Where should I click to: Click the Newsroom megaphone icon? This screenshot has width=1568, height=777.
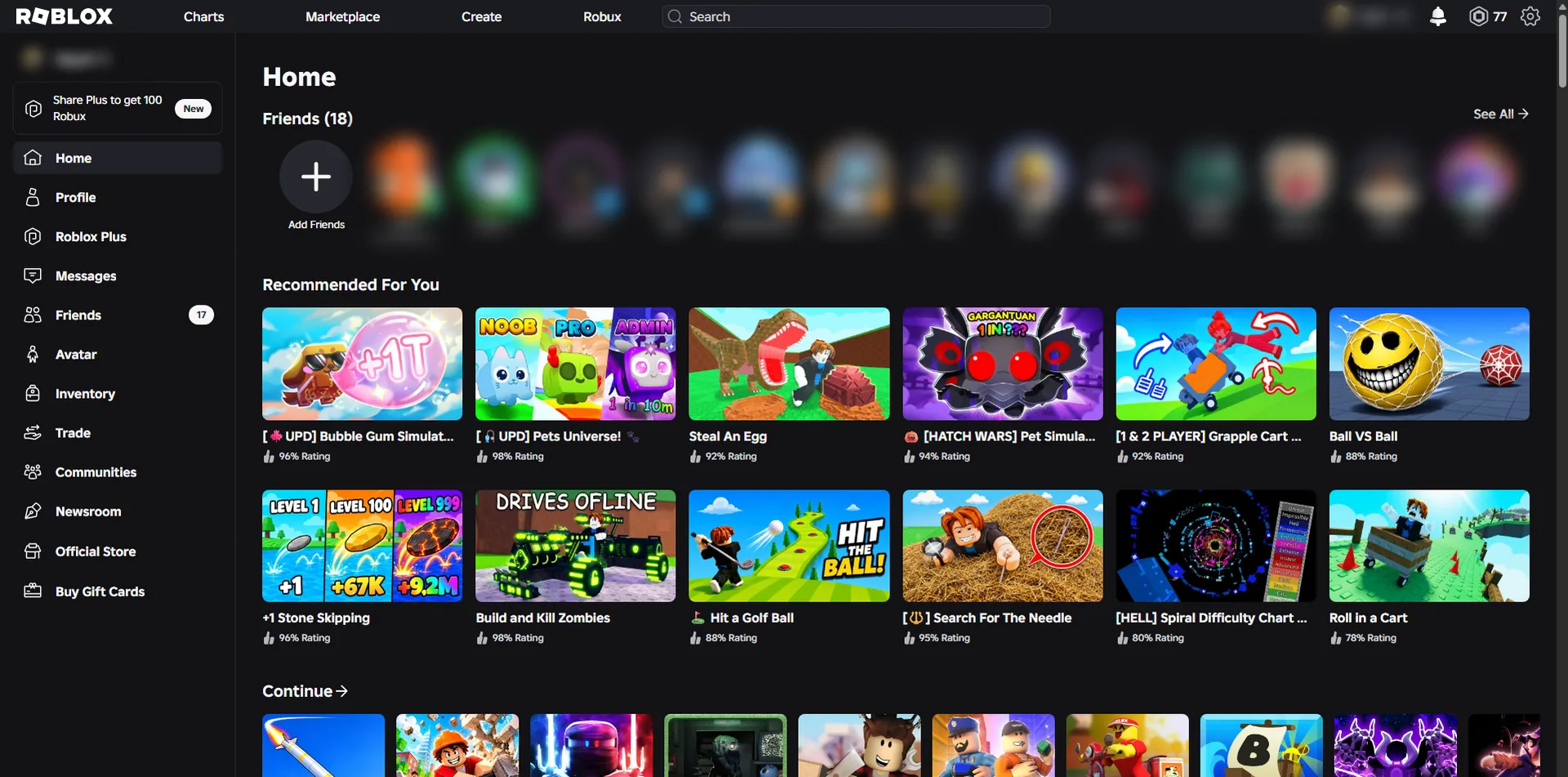click(33, 511)
